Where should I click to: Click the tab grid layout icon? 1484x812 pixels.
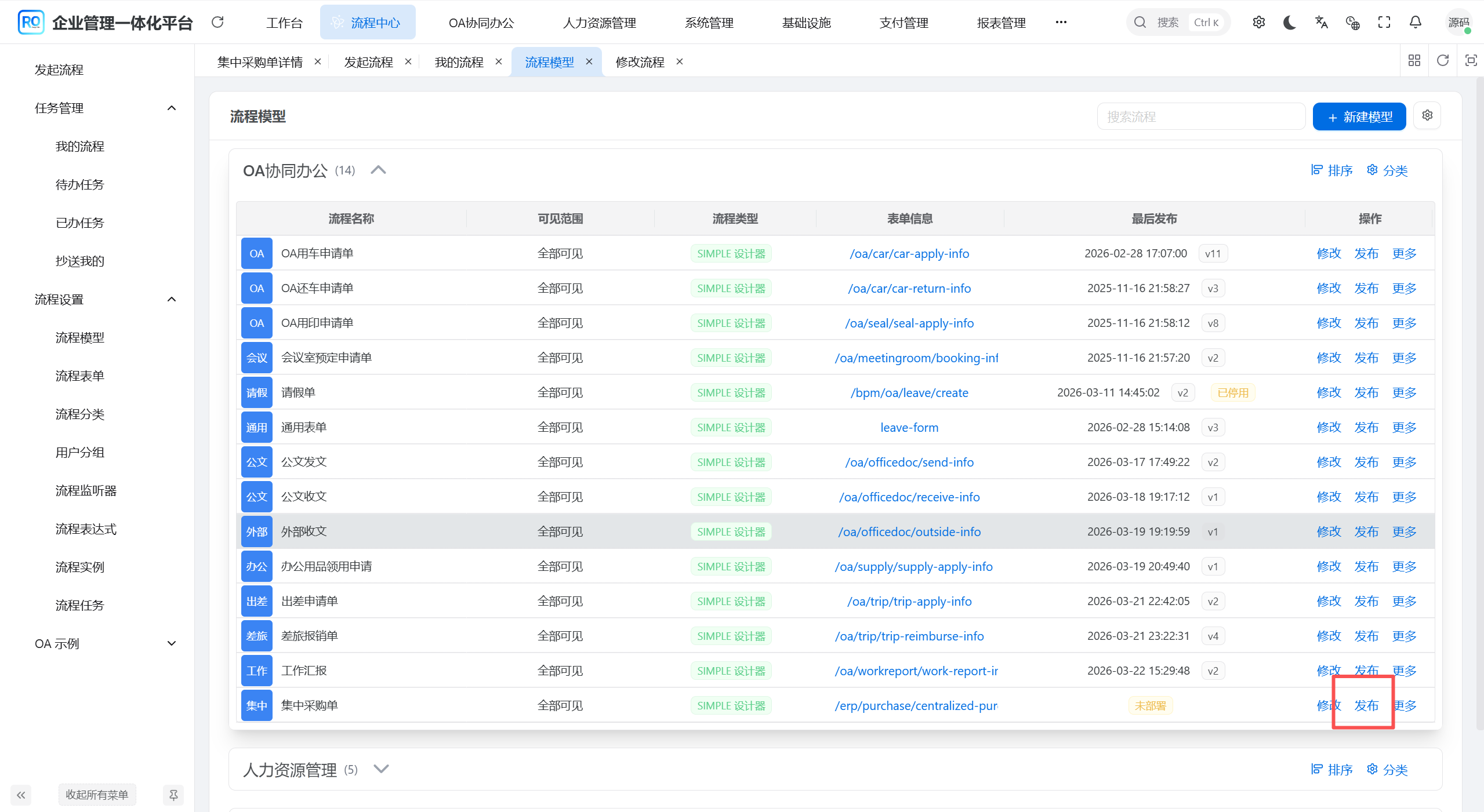[x=1414, y=60]
